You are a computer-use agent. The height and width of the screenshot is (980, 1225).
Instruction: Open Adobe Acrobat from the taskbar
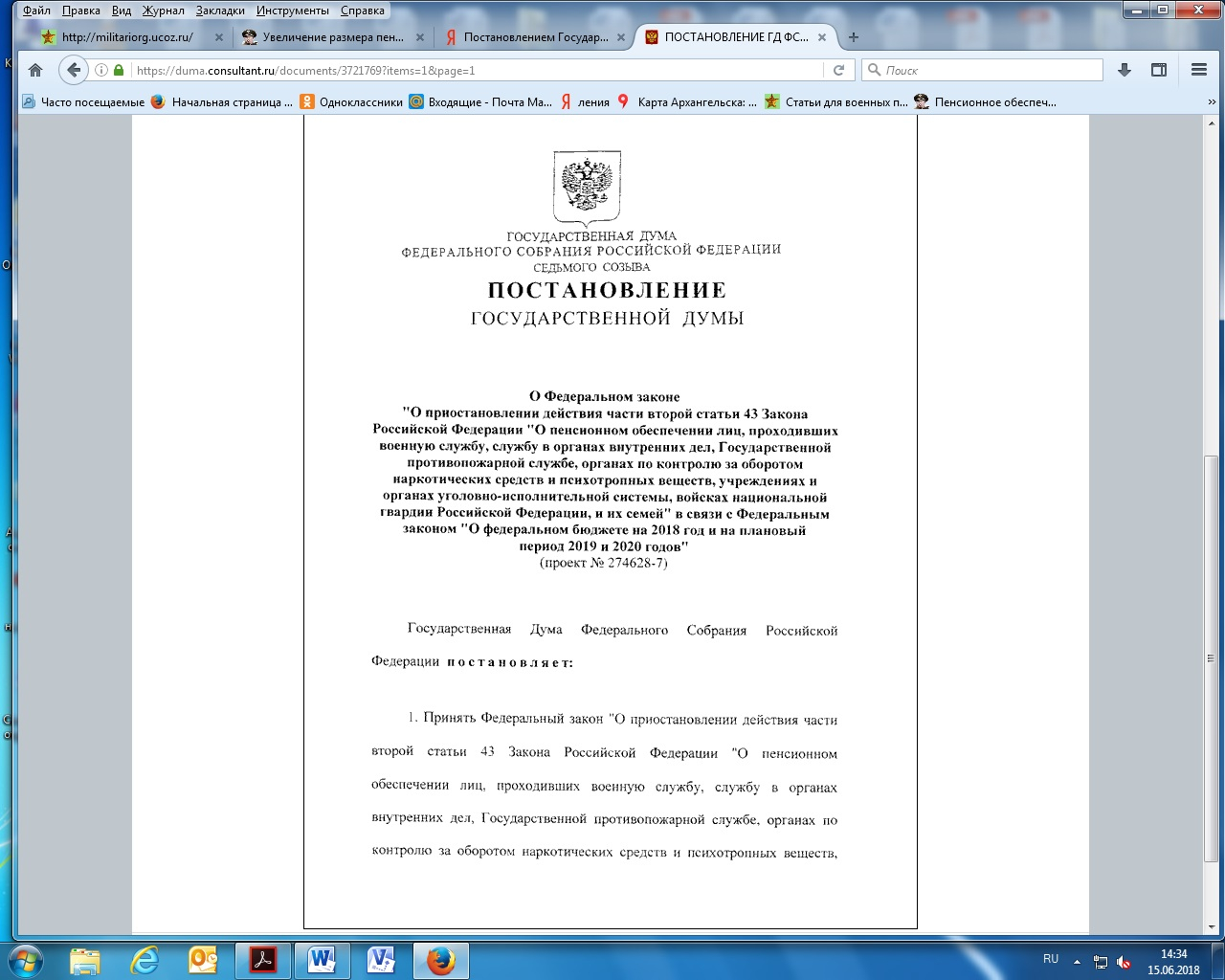click(263, 960)
